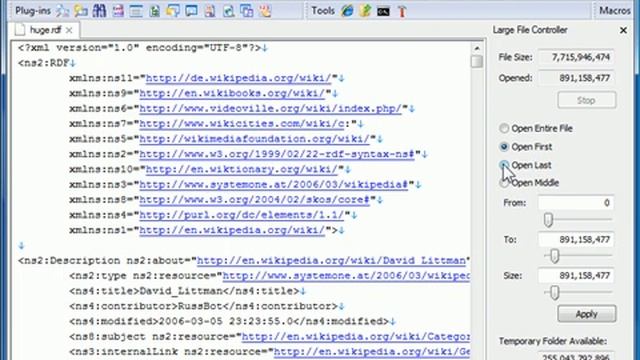Click the list-lines outline plug-in icon

click(136, 11)
